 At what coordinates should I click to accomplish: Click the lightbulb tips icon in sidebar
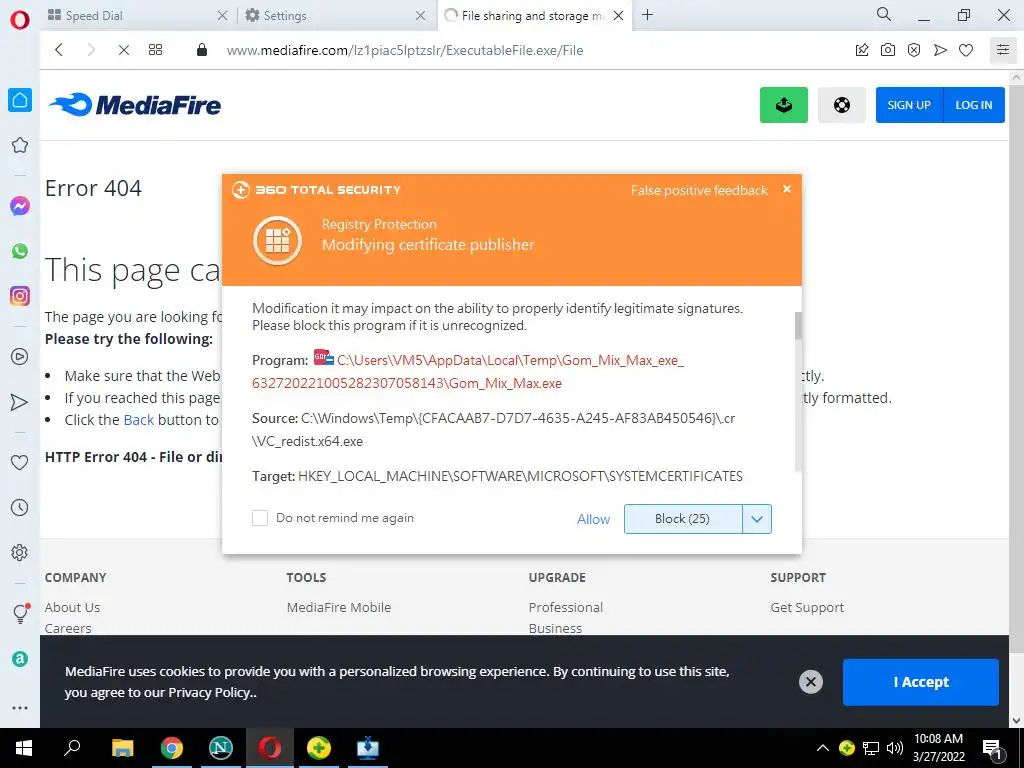(x=20, y=613)
